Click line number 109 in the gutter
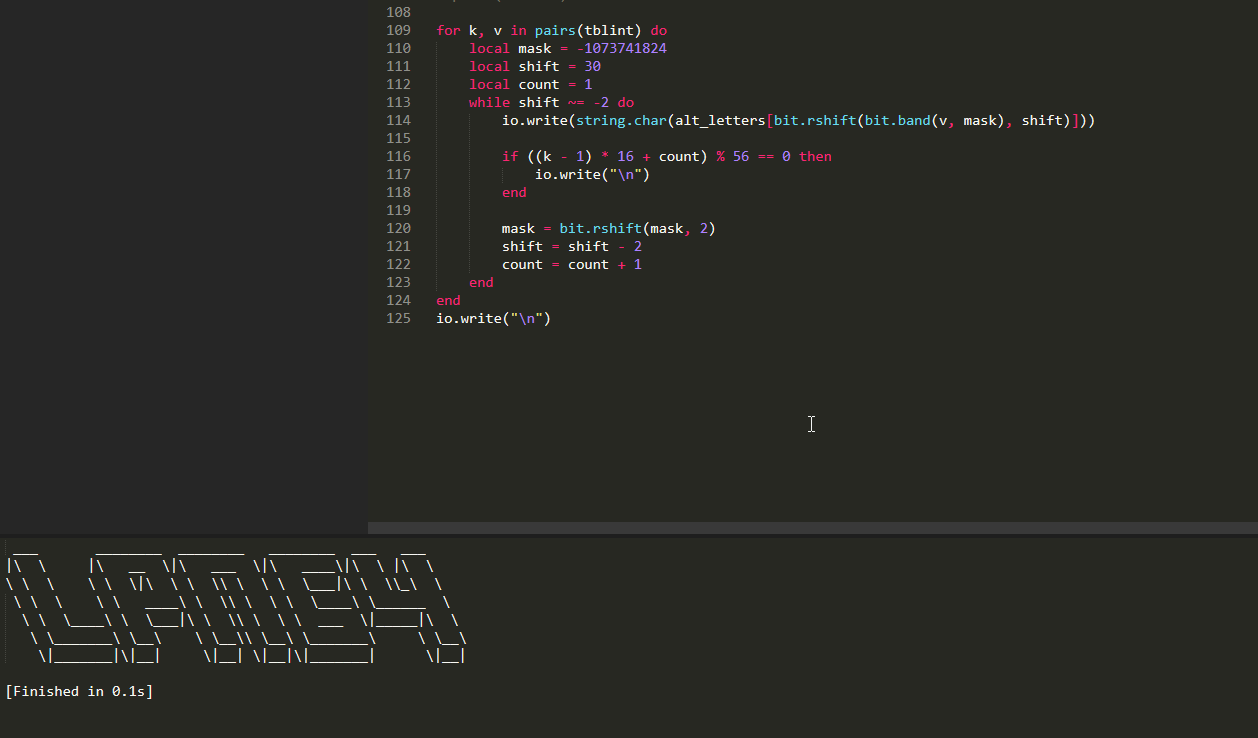Image resolution: width=1258 pixels, height=738 pixels. 398,31
